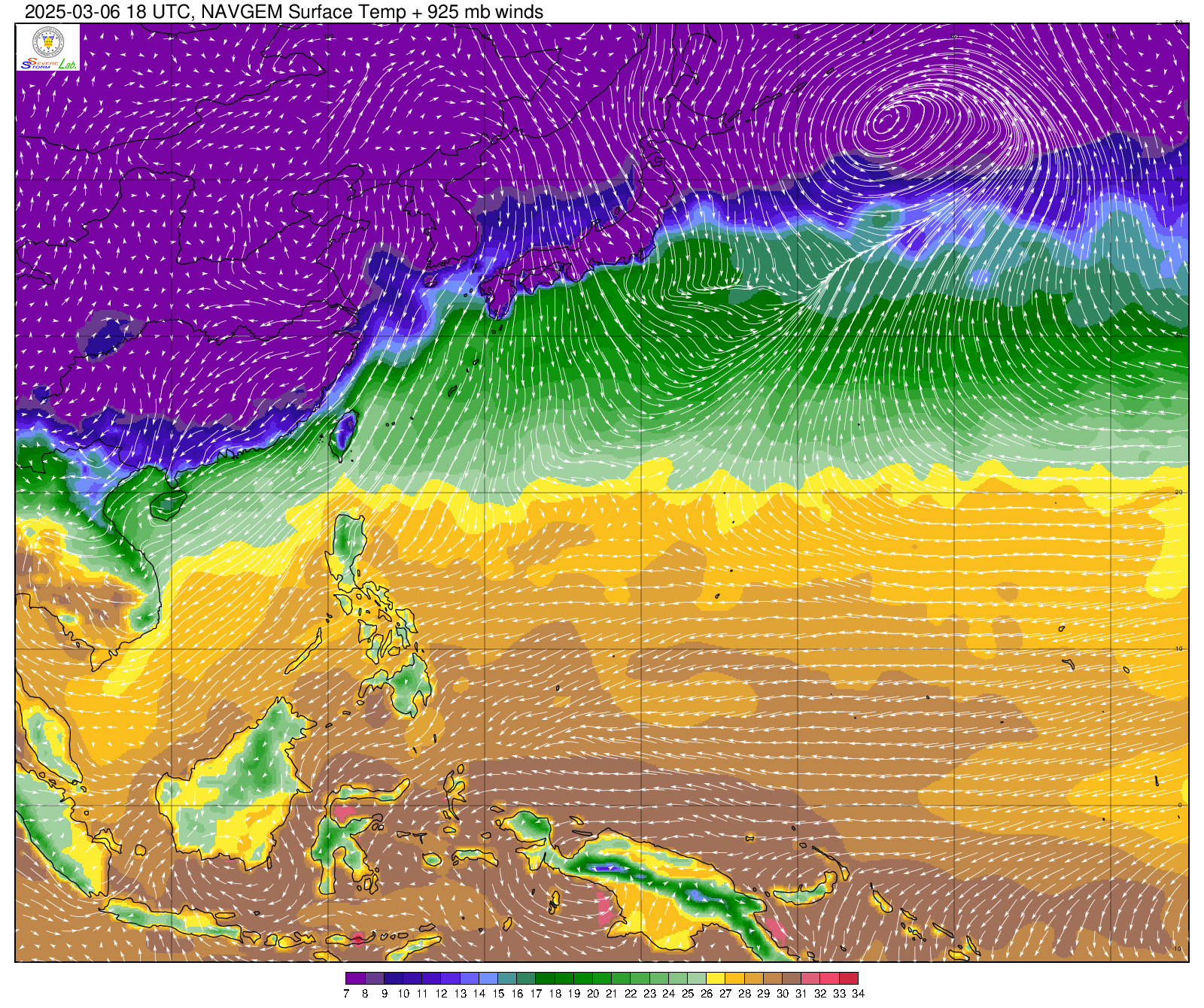Select the legend label '33'
The image size is (1204, 1008).
pos(840,994)
